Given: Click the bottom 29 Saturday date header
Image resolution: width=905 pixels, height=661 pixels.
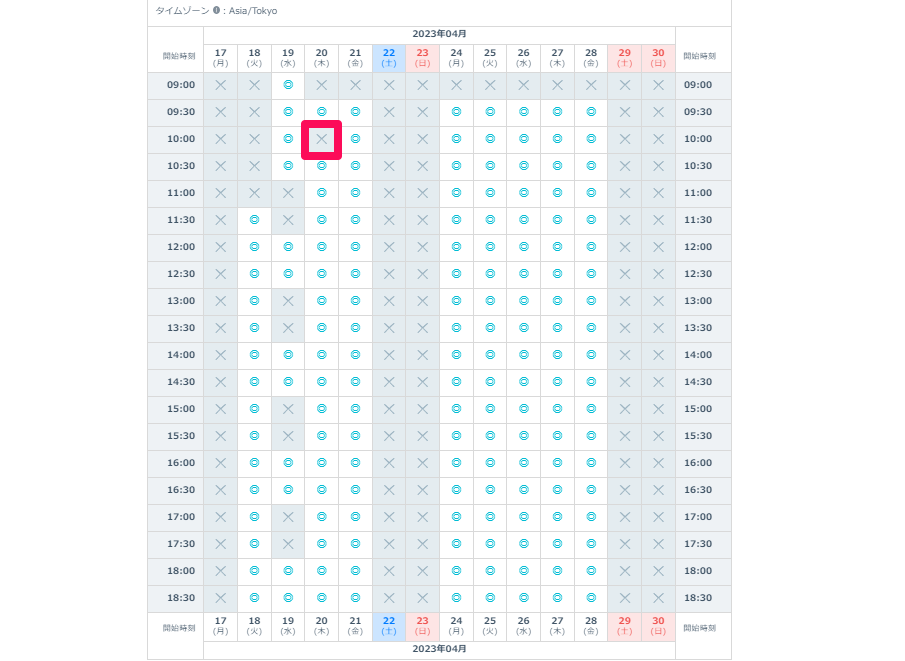Looking at the screenshot, I should tap(624, 626).
